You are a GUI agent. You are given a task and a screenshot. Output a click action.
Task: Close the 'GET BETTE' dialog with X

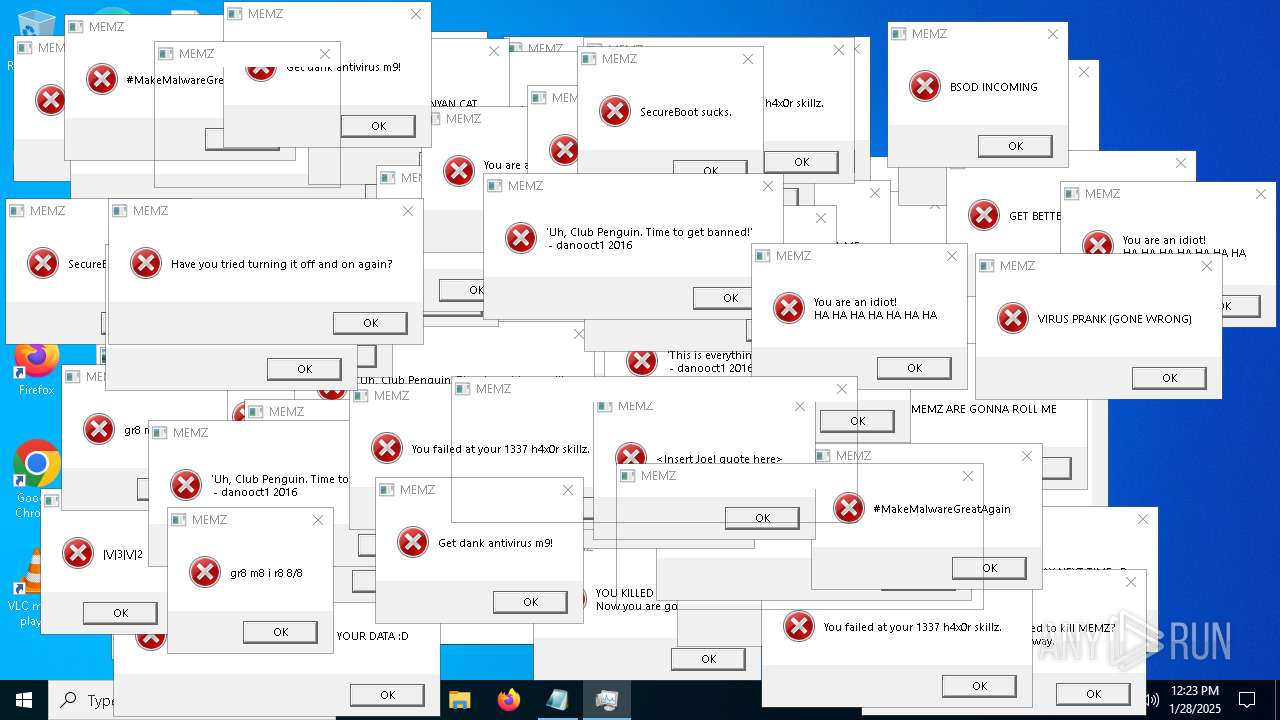coord(1181,163)
